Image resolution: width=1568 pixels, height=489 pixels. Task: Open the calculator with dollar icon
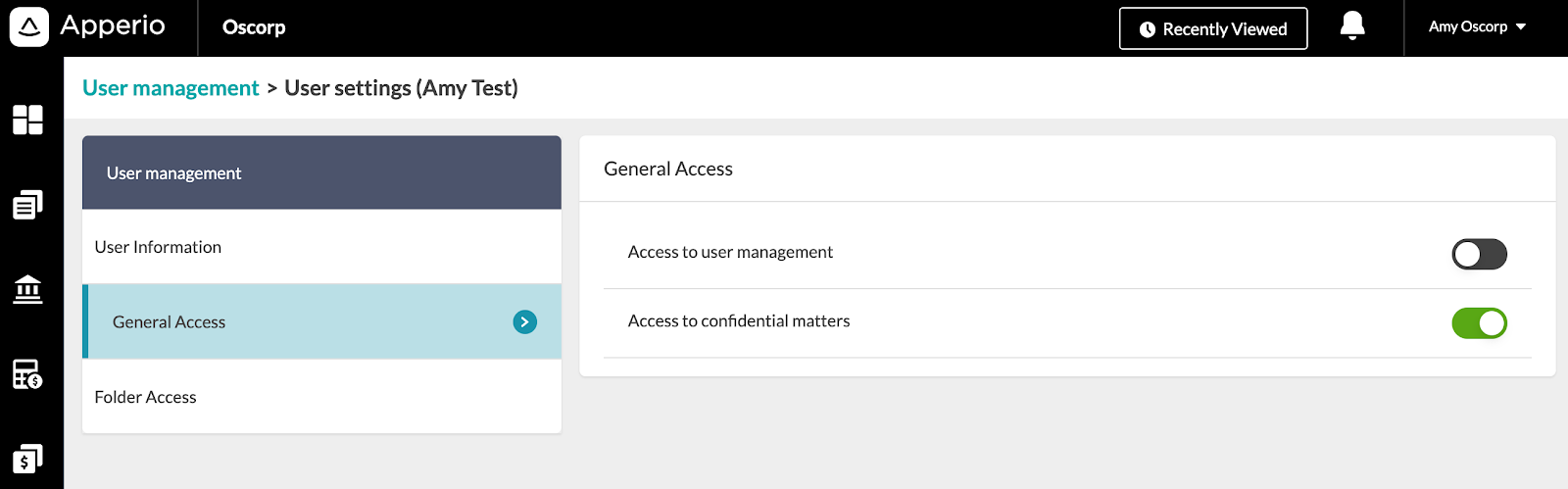point(27,374)
